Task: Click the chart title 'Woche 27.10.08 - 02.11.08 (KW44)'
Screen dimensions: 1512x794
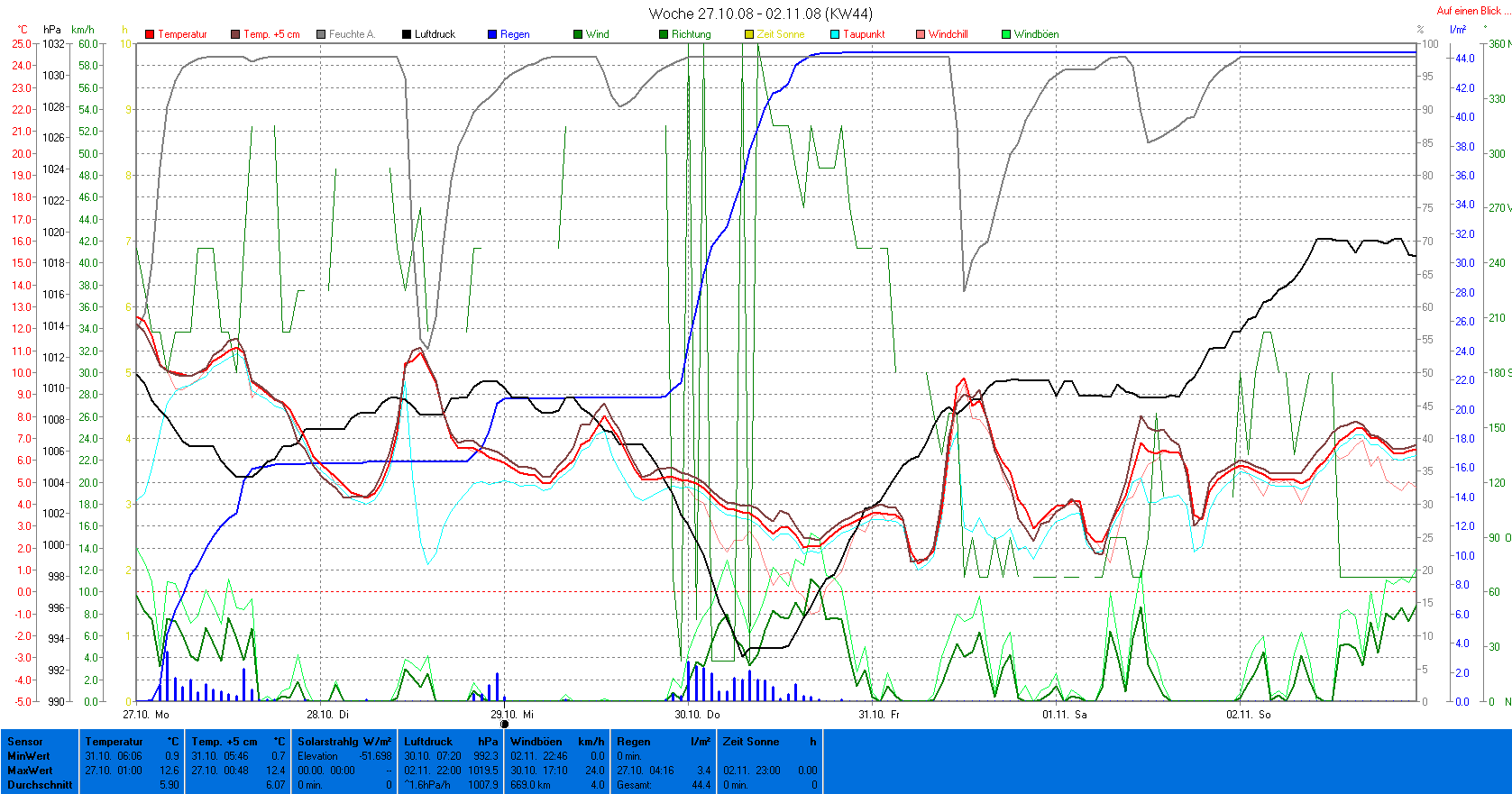Action: coord(760,14)
